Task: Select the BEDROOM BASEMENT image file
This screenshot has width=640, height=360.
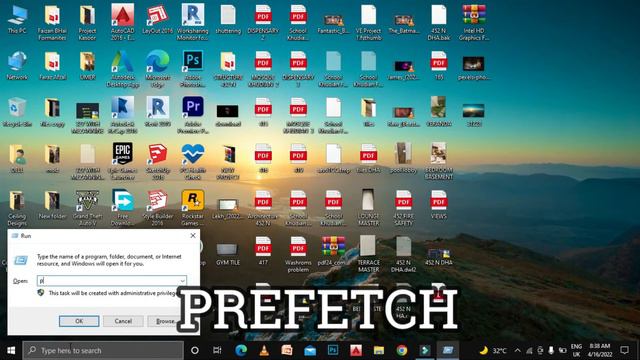Action: pos(438,162)
